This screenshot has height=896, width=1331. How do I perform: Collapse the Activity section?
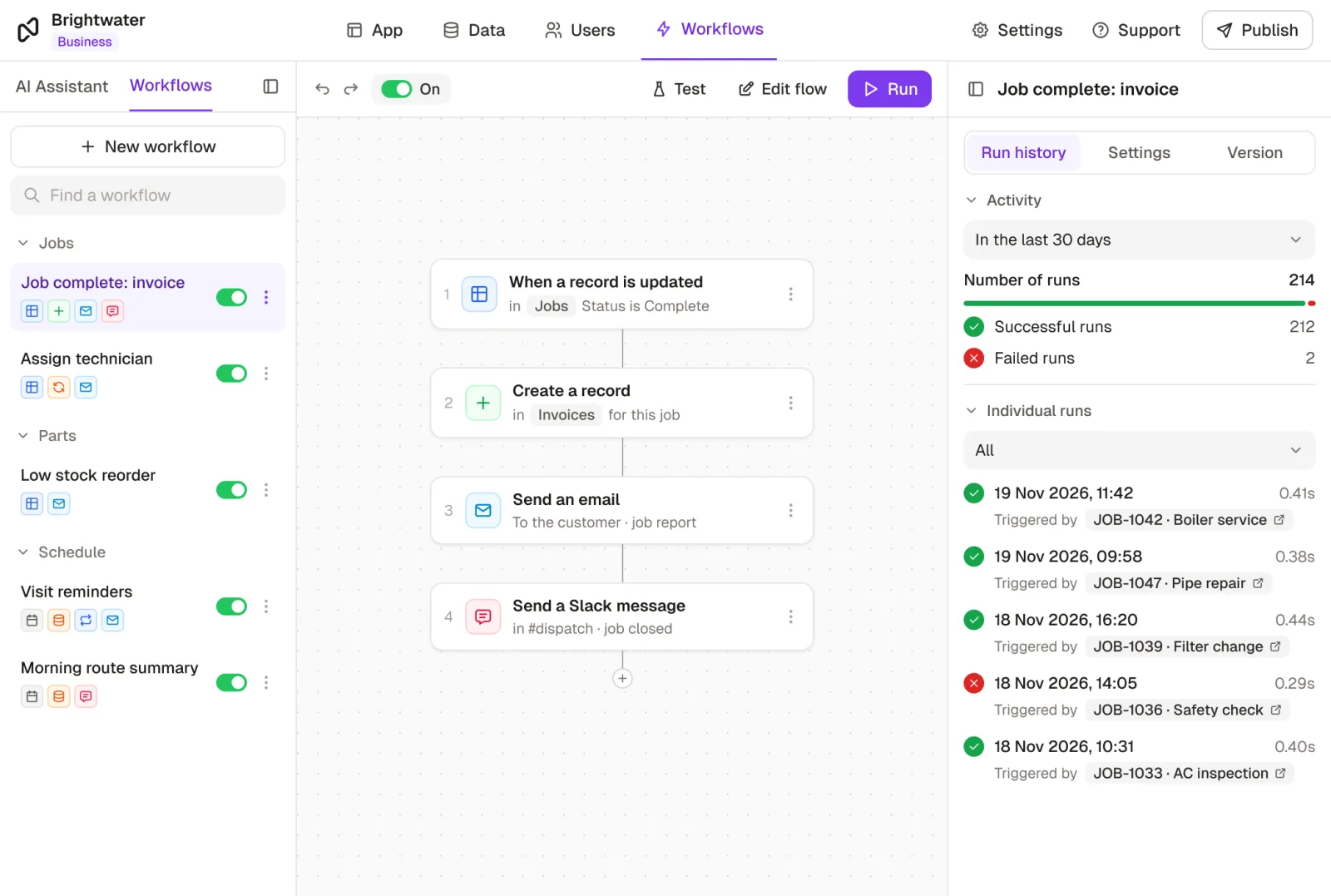click(971, 200)
